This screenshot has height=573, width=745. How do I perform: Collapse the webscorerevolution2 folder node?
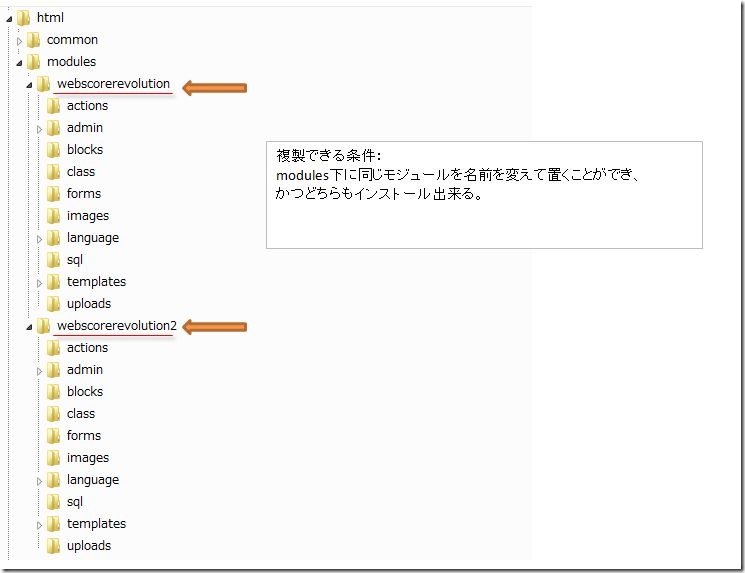tap(29, 327)
